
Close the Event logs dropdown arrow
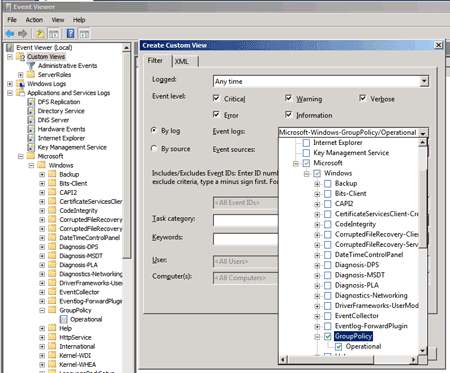pyautogui.click(x=423, y=133)
